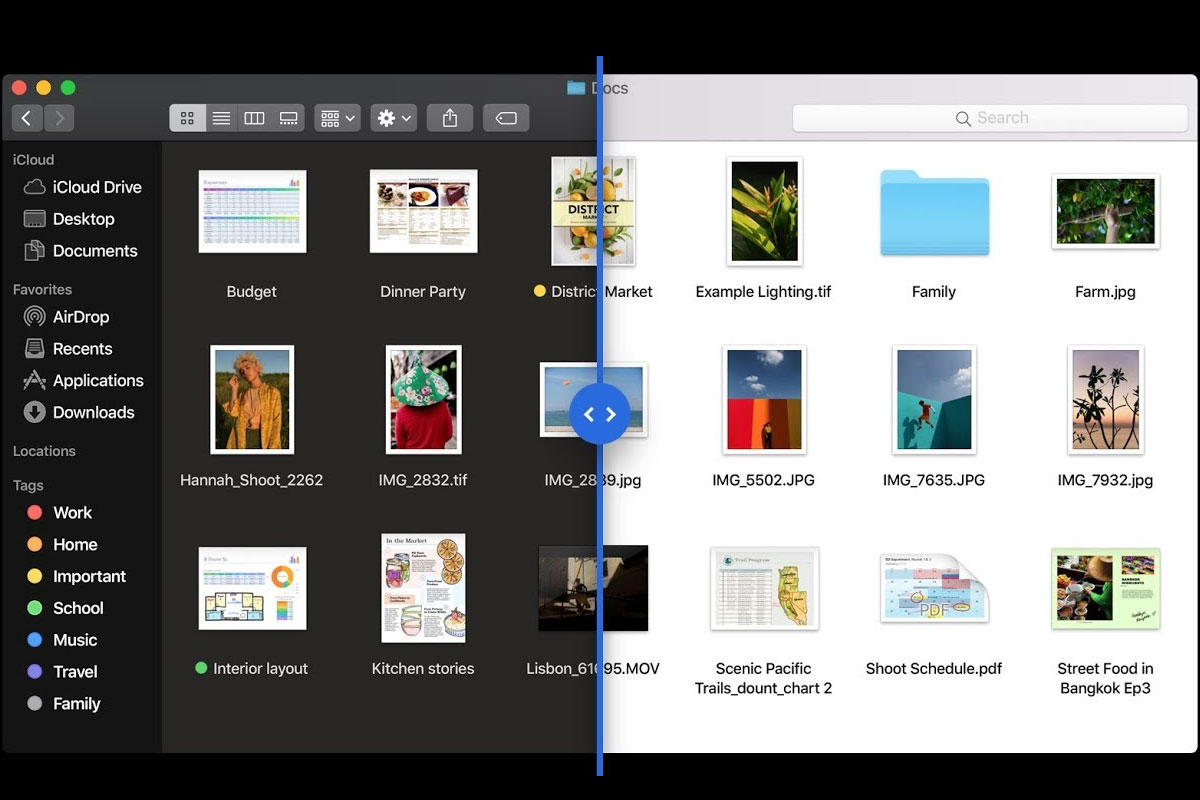This screenshot has height=800, width=1200.
Task: Click the dark/light comparison slider handle
Action: click(599, 414)
